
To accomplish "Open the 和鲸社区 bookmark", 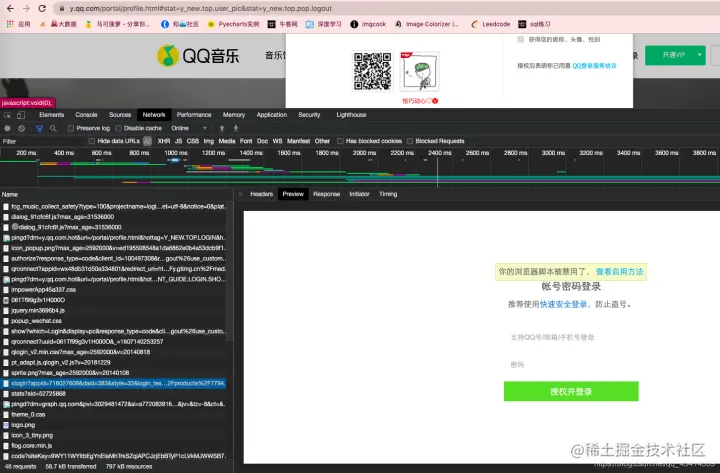I will tap(180, 24).
